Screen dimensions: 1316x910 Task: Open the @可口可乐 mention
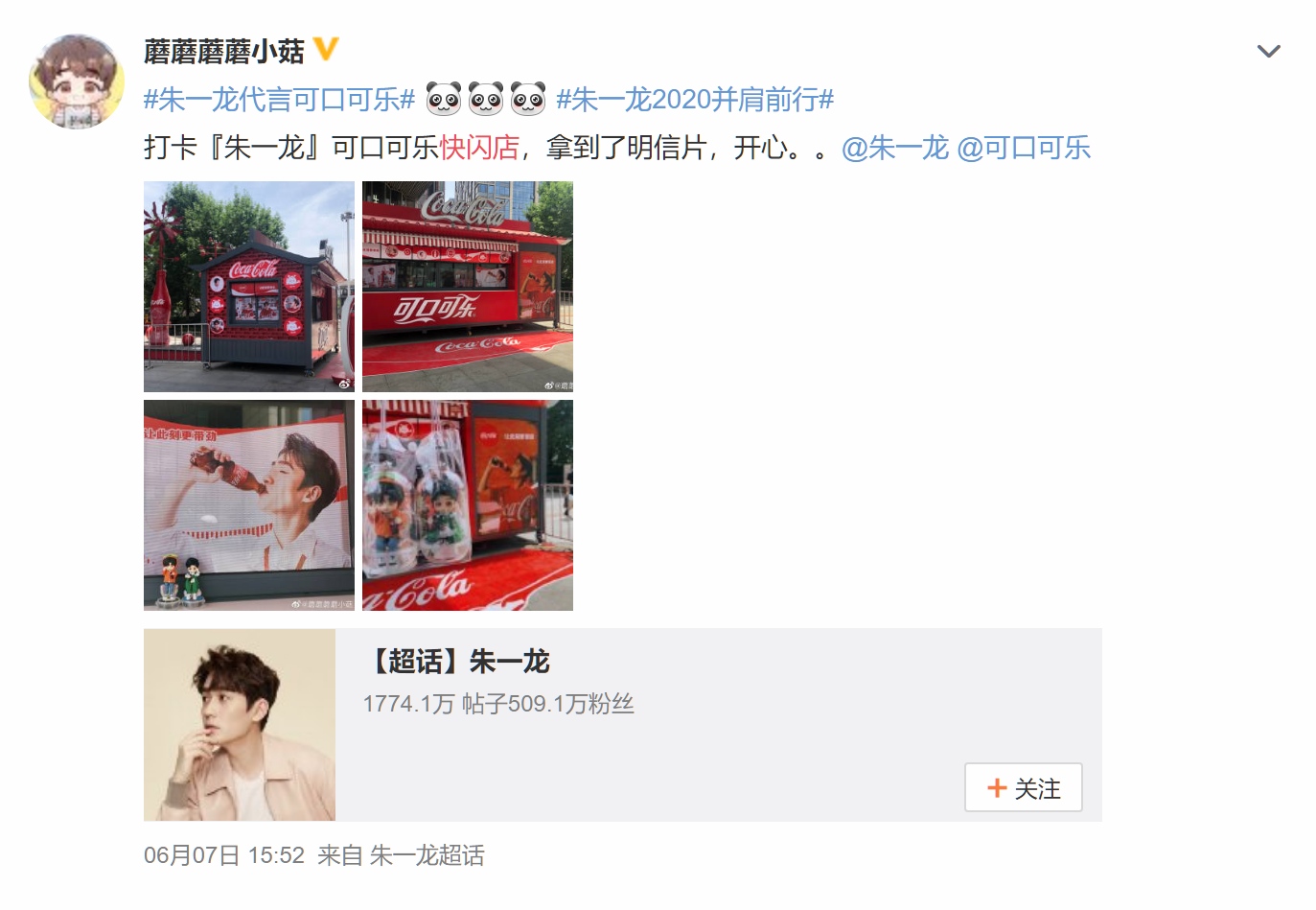pos(1024,148)
